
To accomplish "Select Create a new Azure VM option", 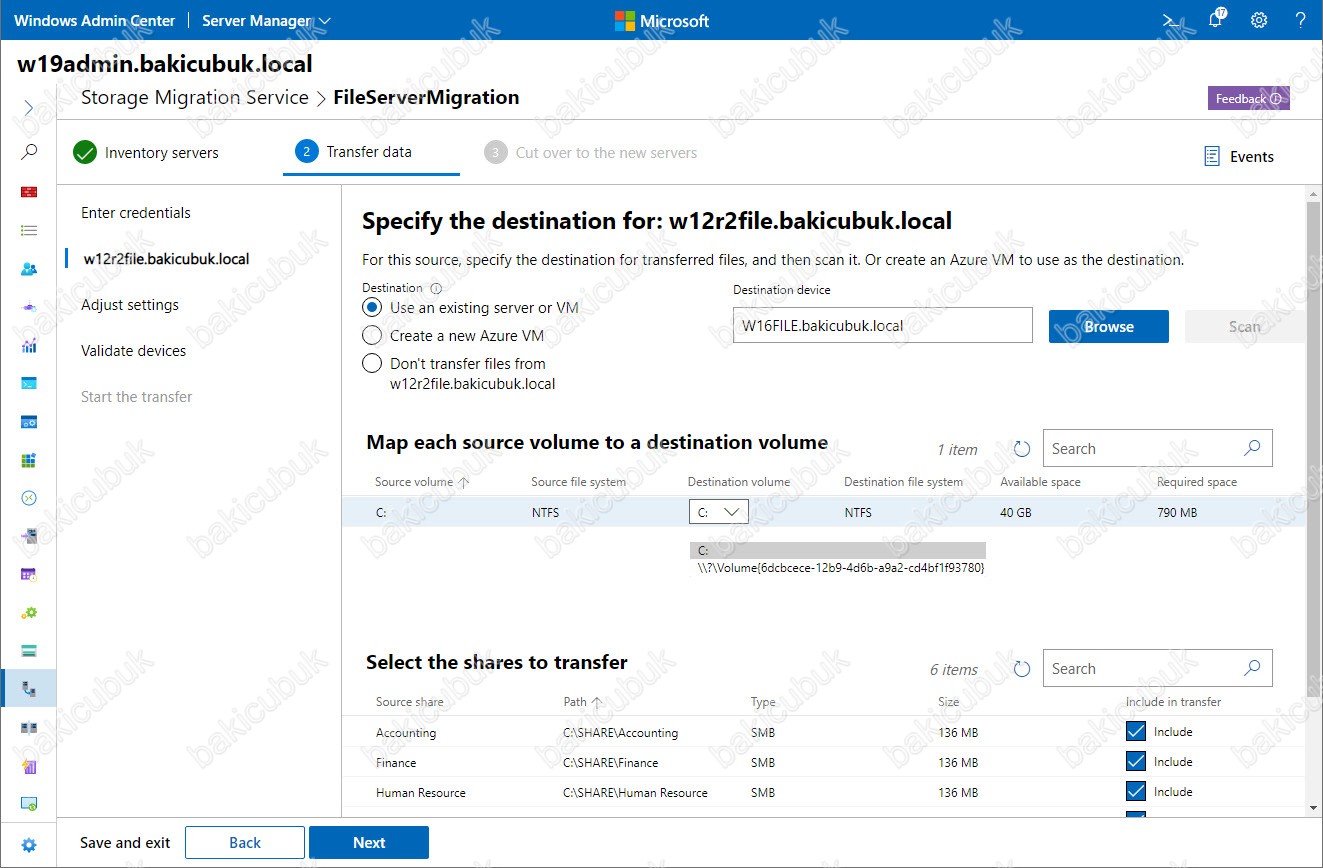I will (372, 336).
